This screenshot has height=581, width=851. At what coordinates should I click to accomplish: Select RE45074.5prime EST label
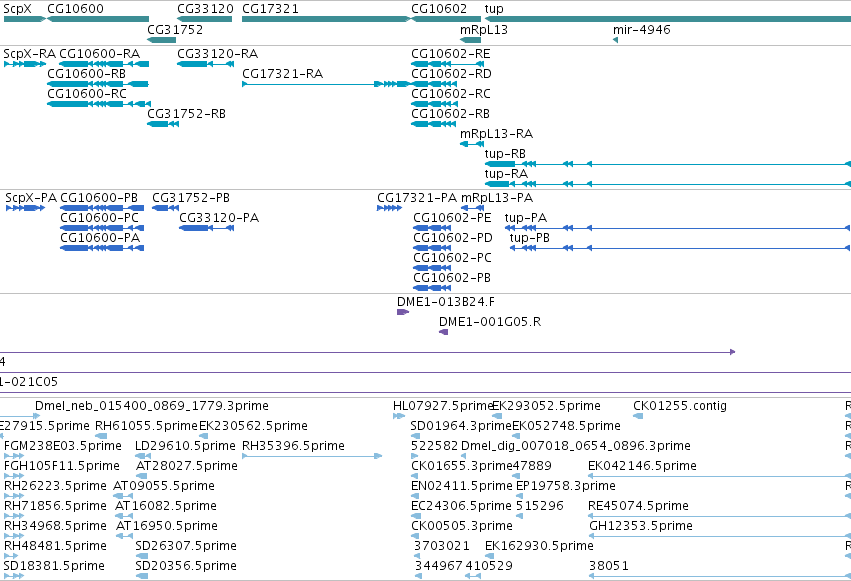[638, 506]
